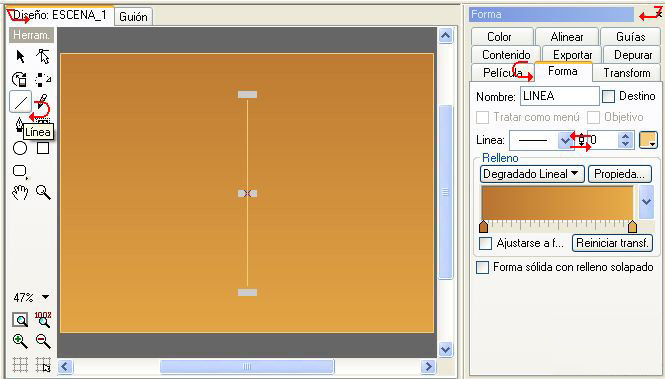Expand the line style dropdown

tap(565, 140)
